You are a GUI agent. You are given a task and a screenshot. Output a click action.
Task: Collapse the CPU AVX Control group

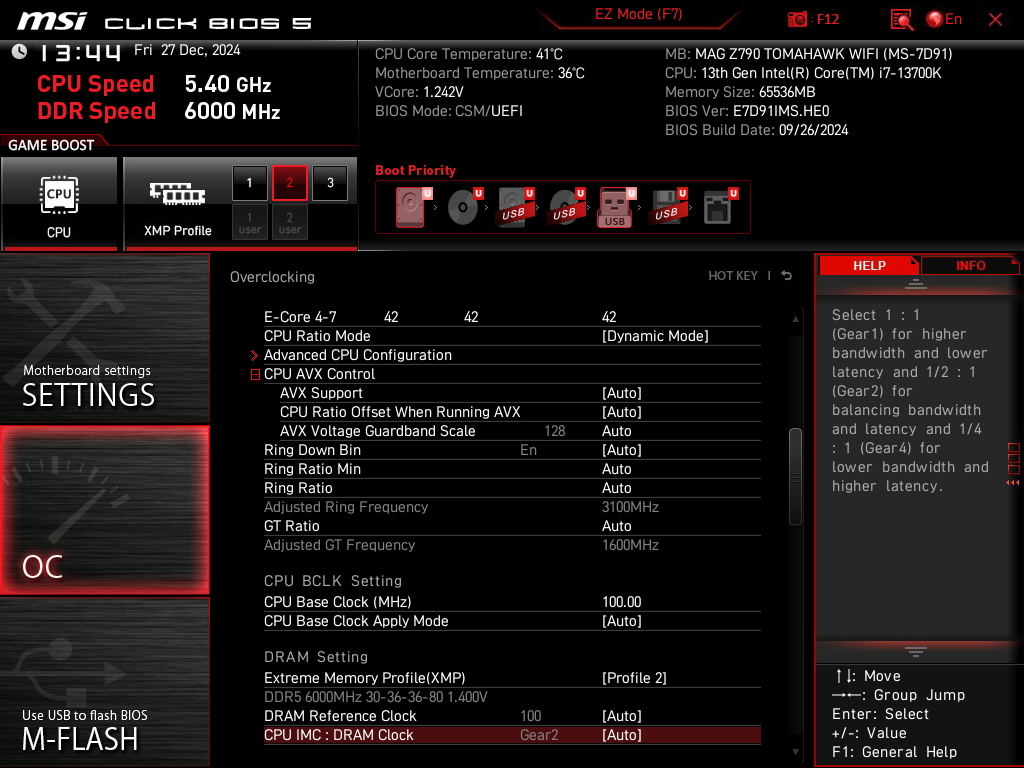point(255,374)
